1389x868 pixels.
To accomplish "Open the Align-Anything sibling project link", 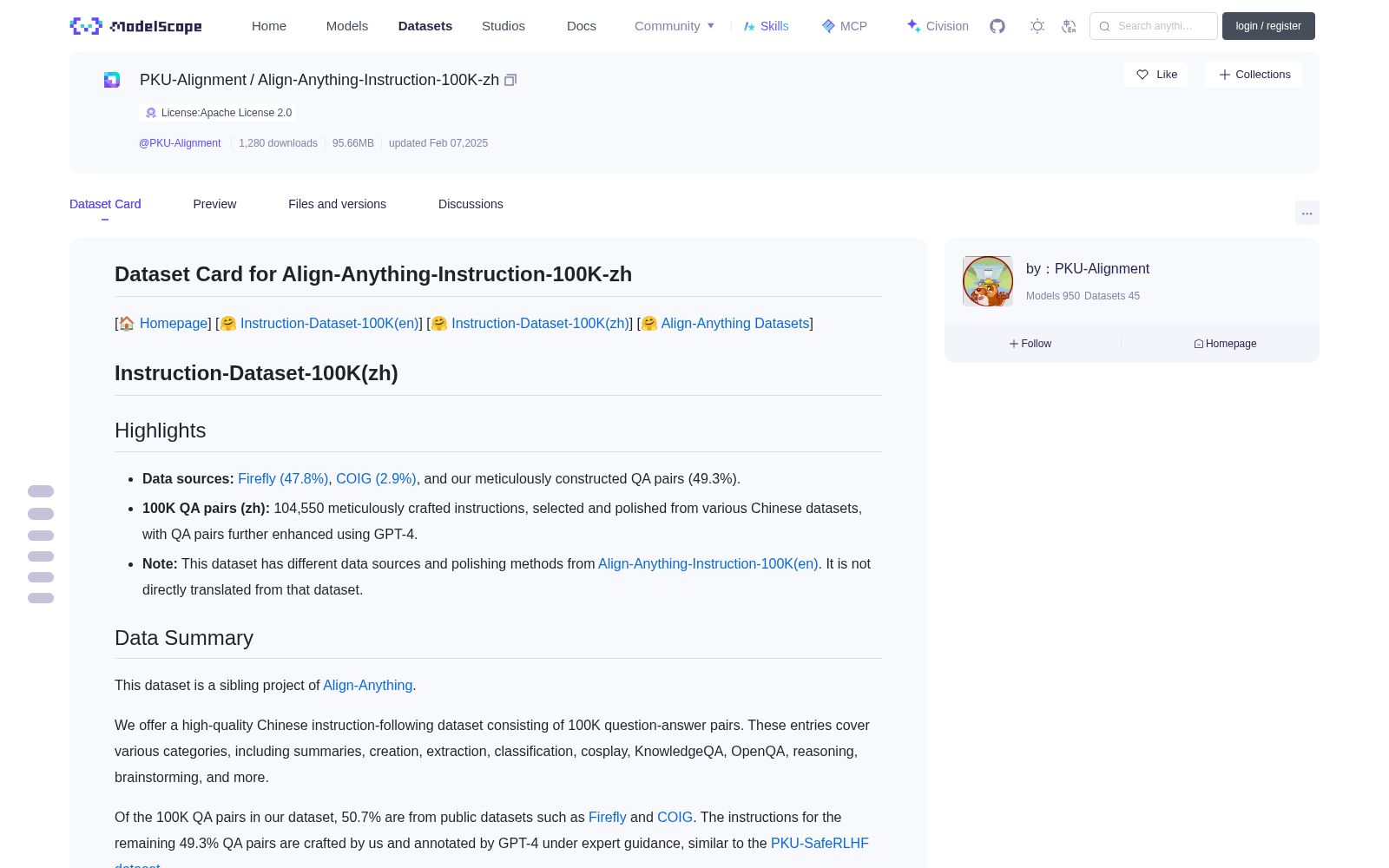I will [367, 685].
